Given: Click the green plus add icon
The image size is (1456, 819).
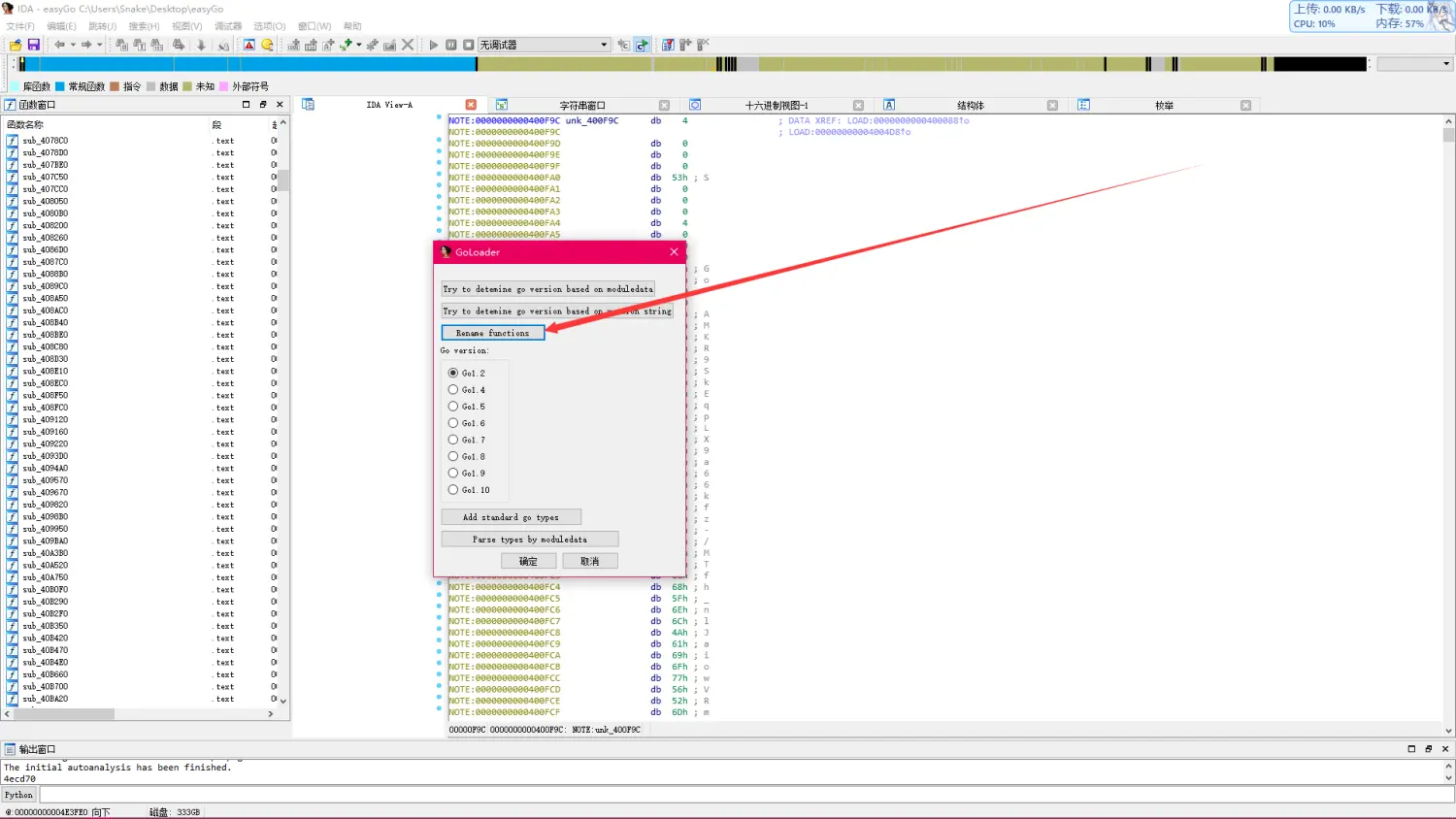Looking at the screenshot, I should click(346, 45).
